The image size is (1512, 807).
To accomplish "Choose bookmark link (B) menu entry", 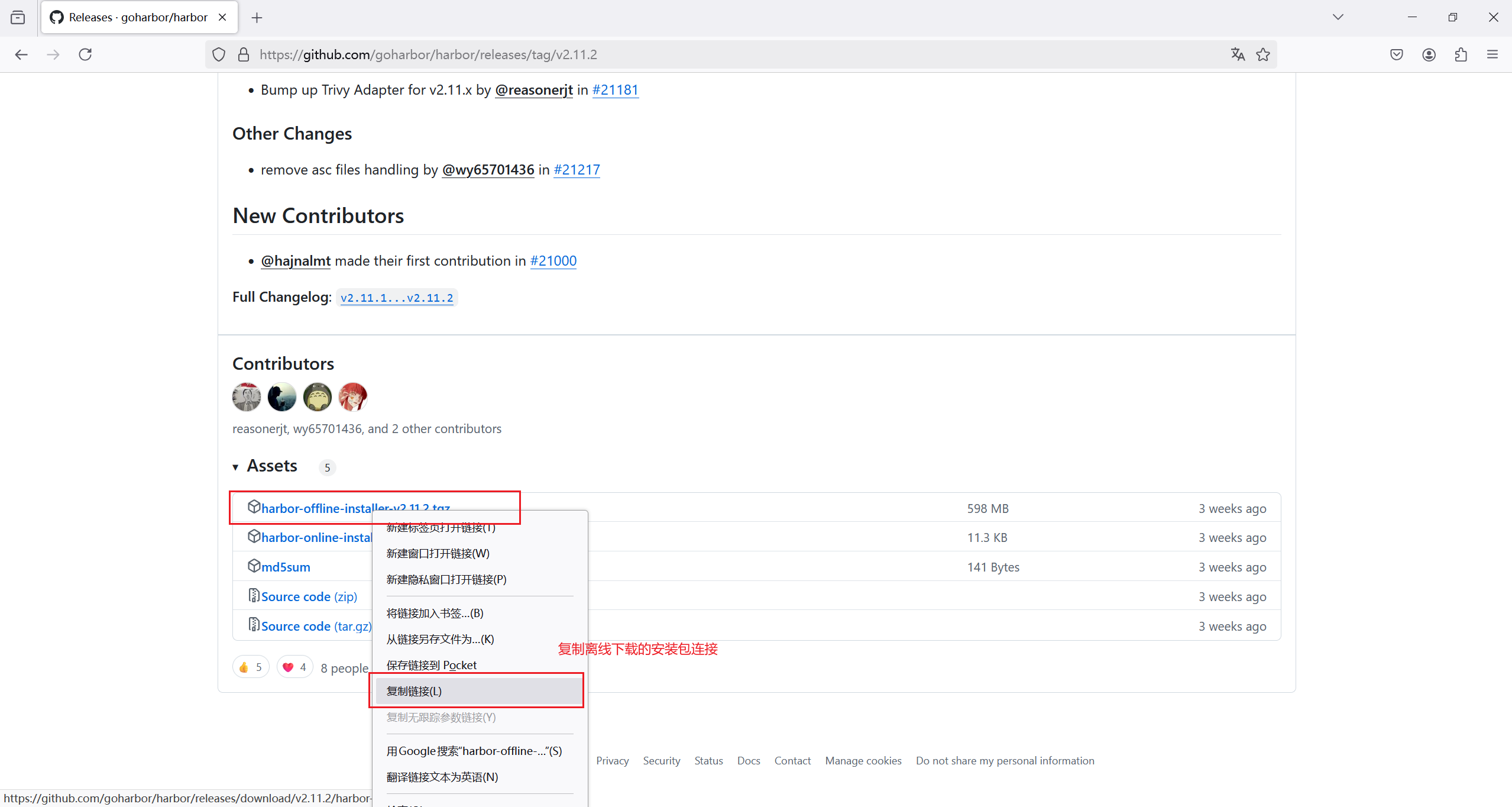I will [480, 613].
